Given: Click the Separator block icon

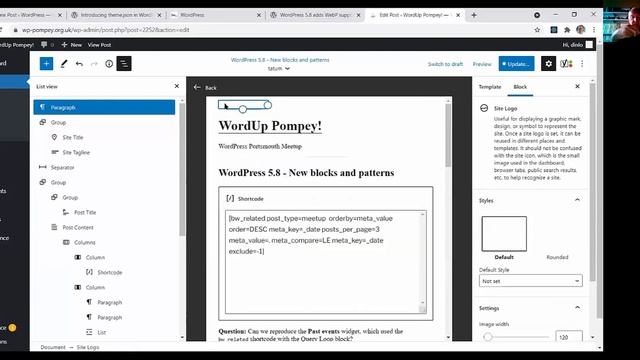Looking at the screenshot, I should (x=42, y=167).
